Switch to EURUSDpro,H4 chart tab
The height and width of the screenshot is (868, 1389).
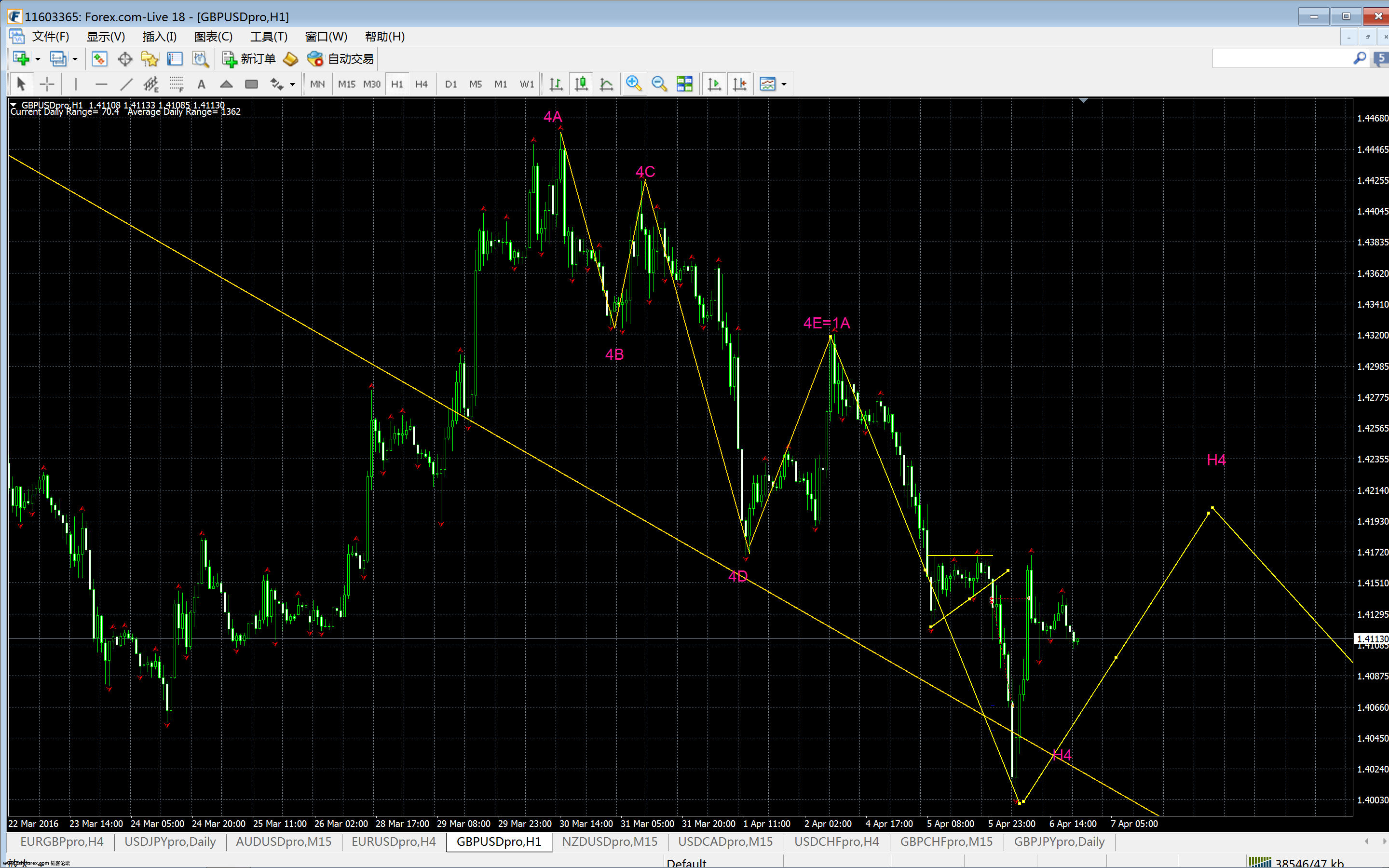pyautogui.click(x=394, y=841)
